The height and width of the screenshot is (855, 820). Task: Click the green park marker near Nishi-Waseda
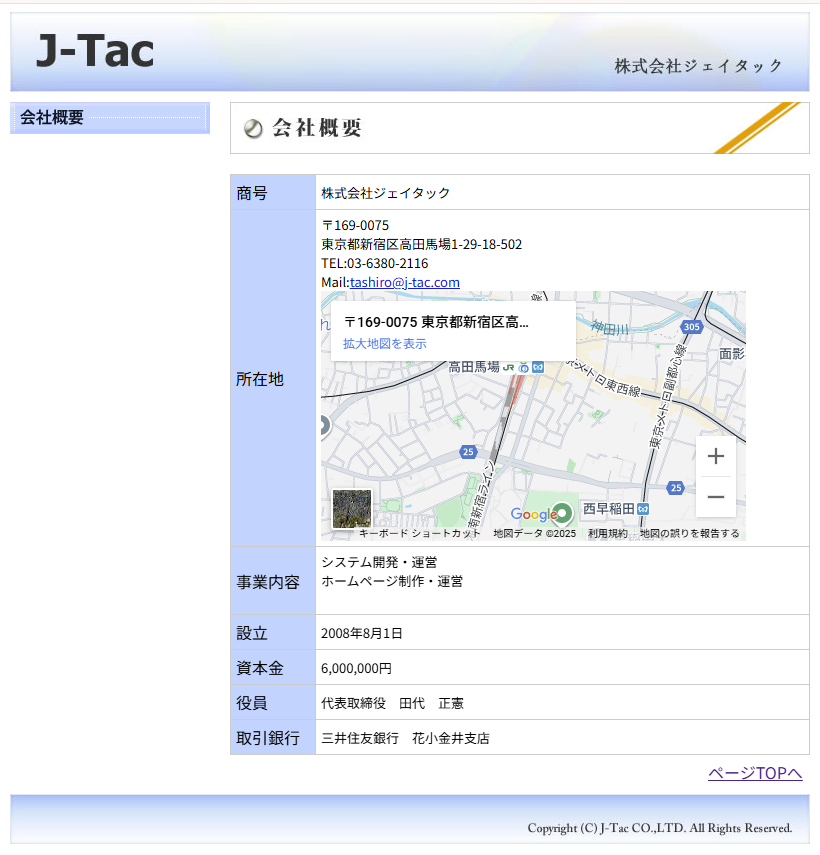pyautogui.click(x=563, y=513)
